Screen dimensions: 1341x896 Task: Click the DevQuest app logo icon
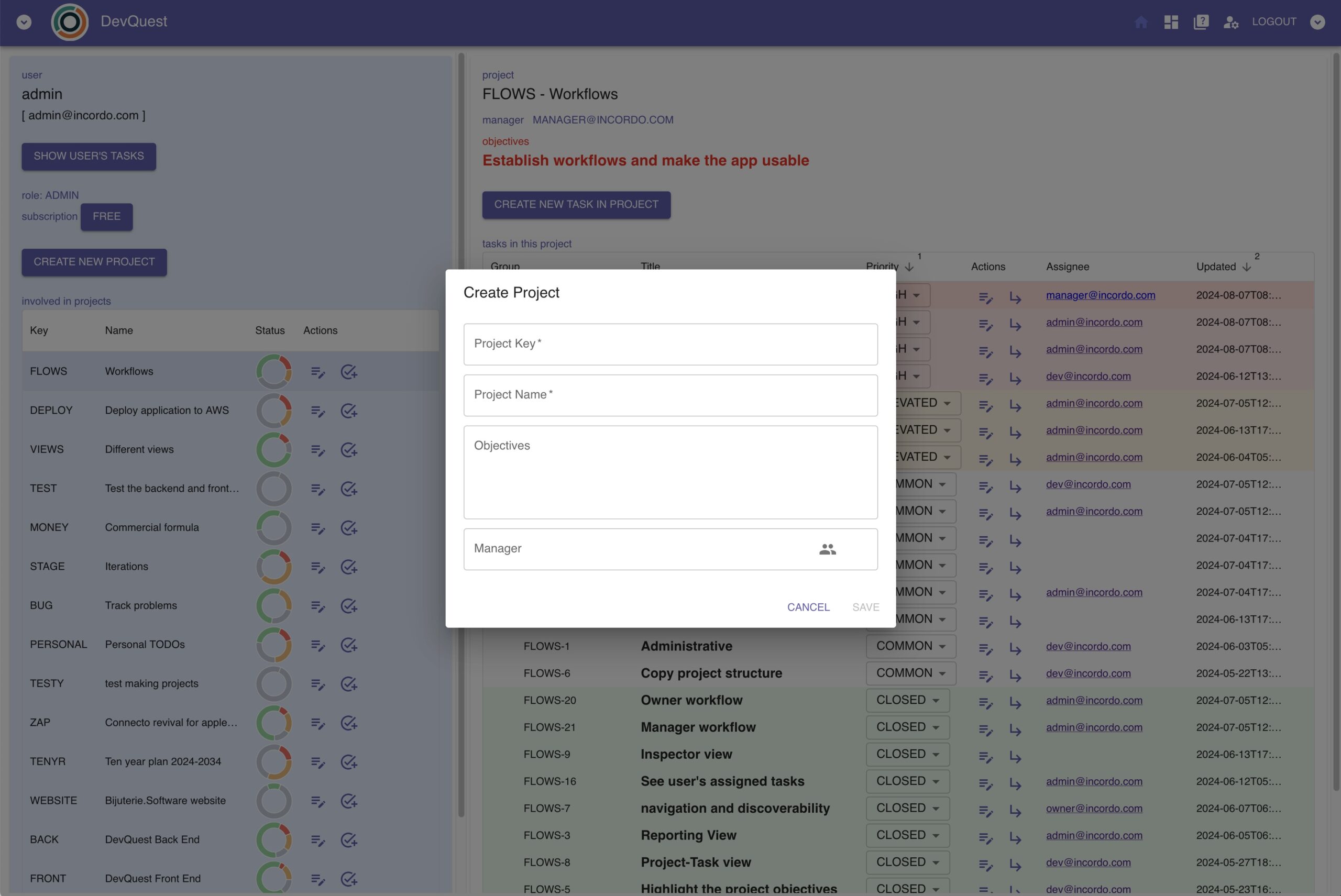click(69, 22)
